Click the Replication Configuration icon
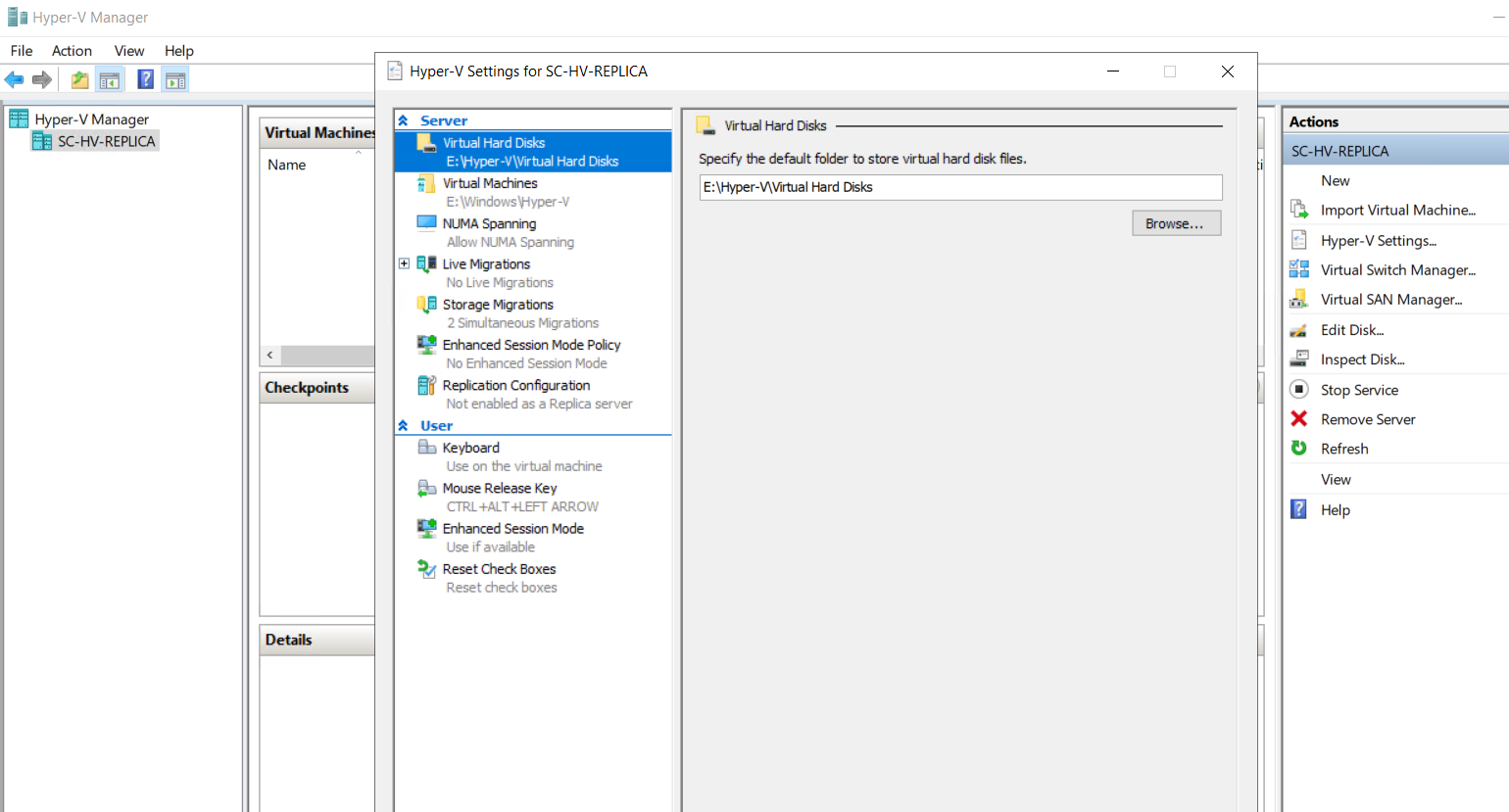Image resolution: width=1509 pixels, height=812 pixels. pos(426,385)
